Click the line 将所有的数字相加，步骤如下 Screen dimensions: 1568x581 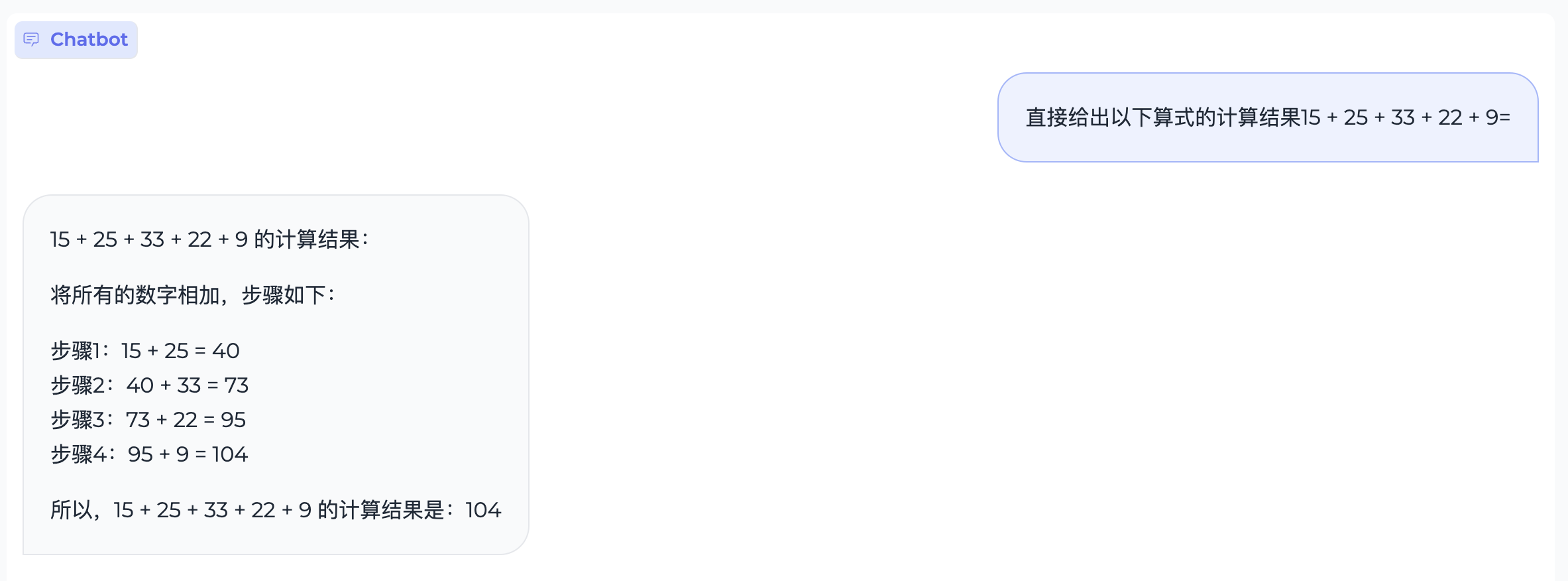pos(192,295)
